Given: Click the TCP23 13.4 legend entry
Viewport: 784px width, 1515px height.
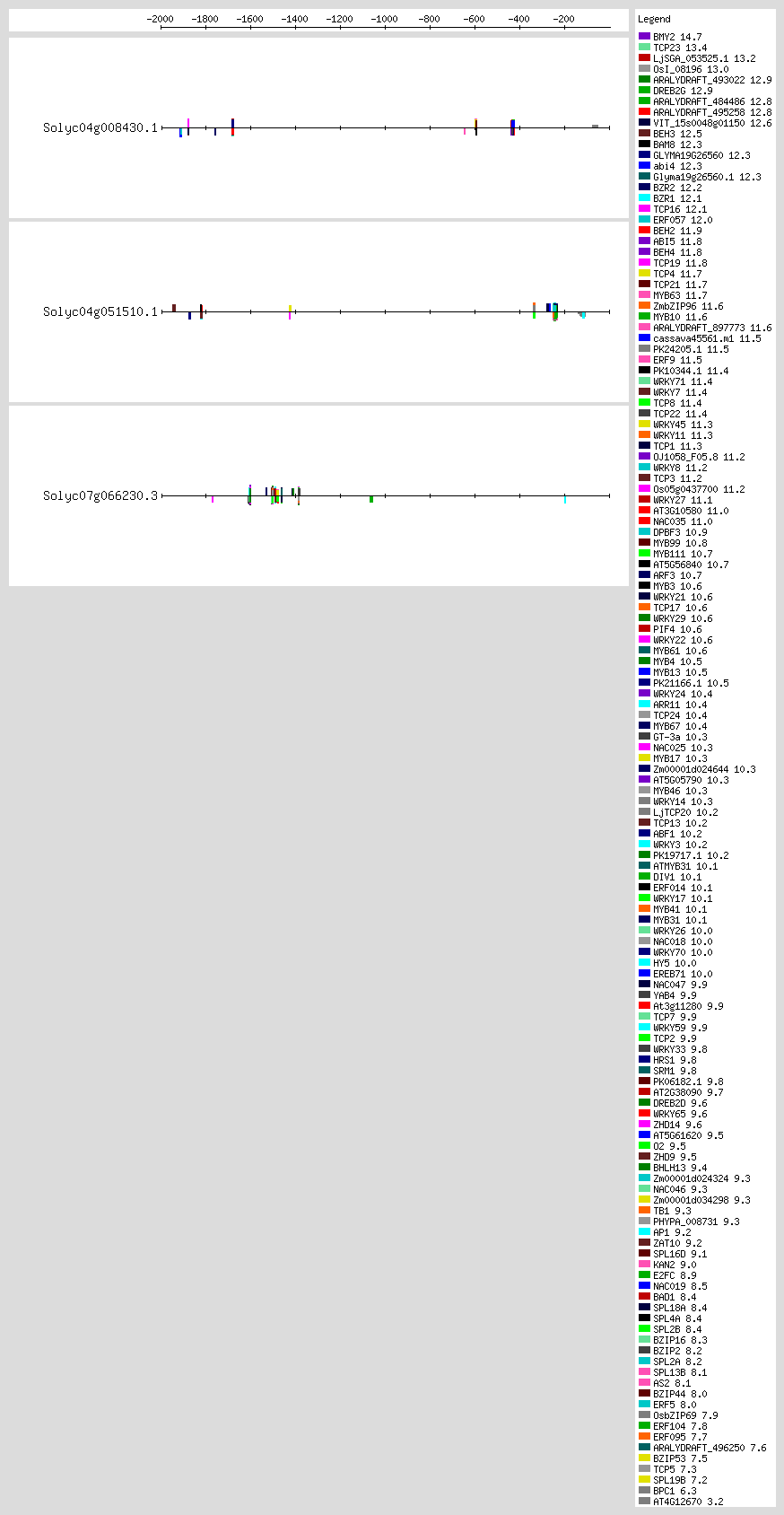Looking at the screenshot, I should [680, 48].
